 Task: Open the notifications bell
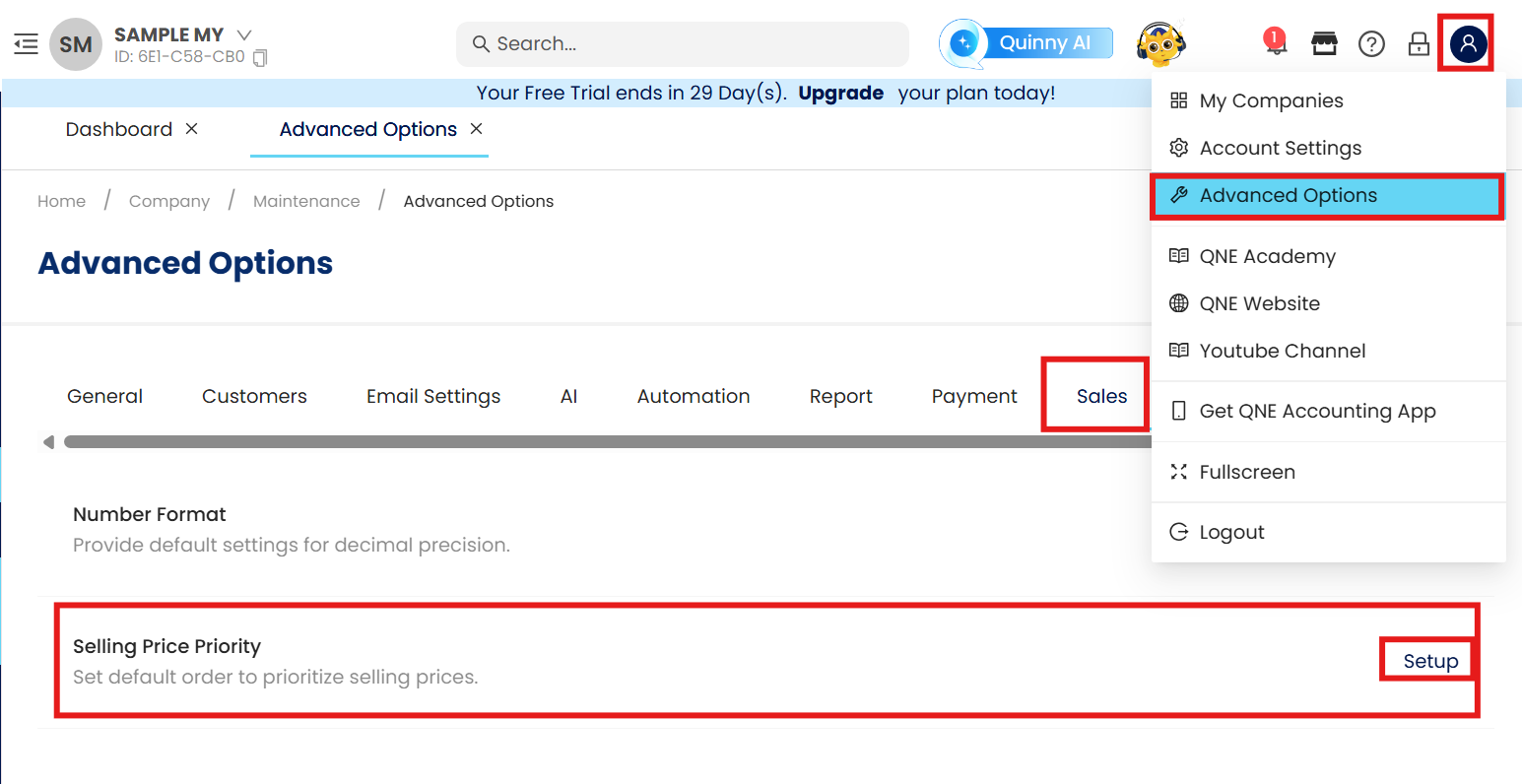[x=1275, y=42]
